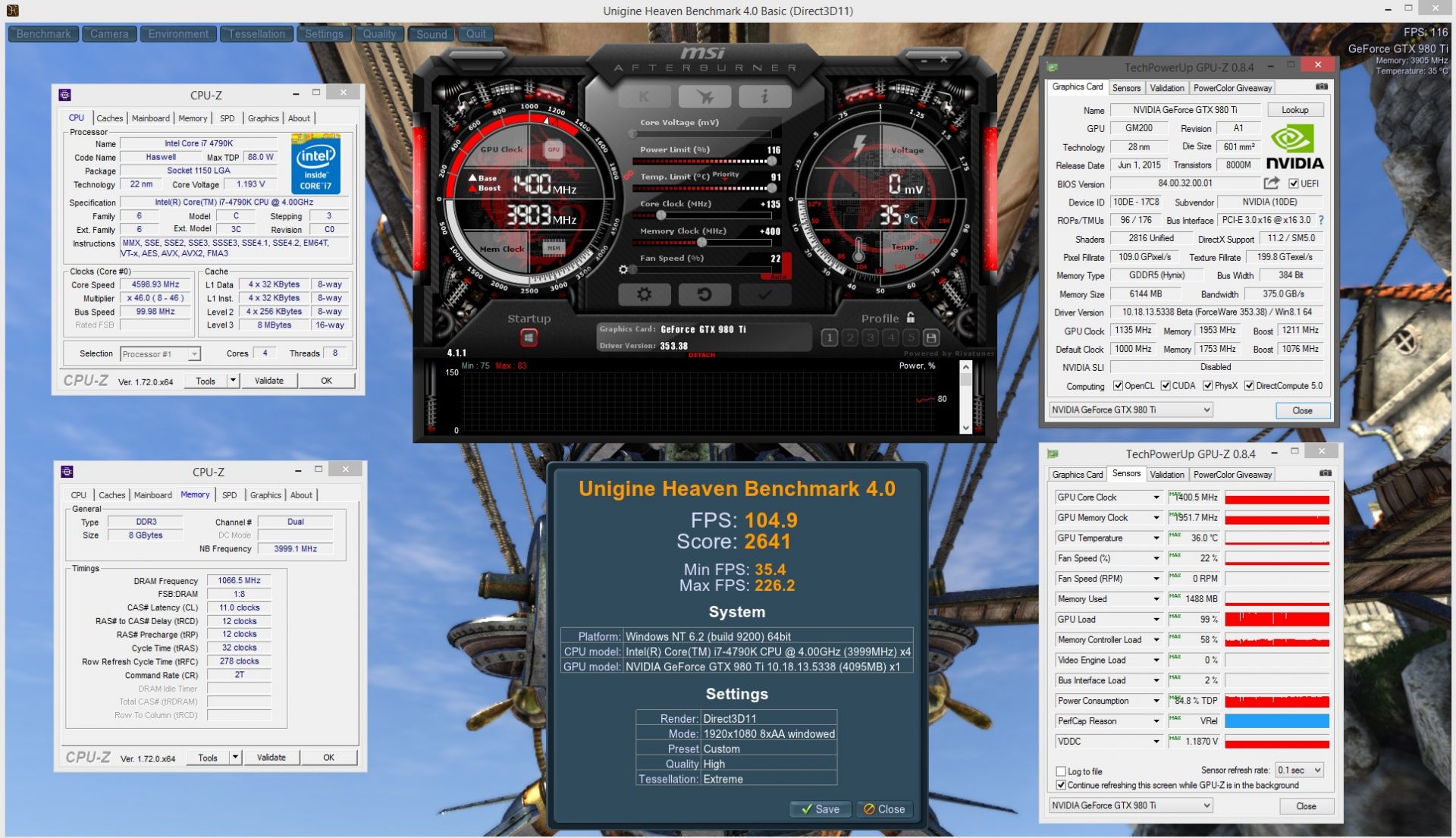
Task: Select Afterburner profile slot 4
Action: (891, 337)
